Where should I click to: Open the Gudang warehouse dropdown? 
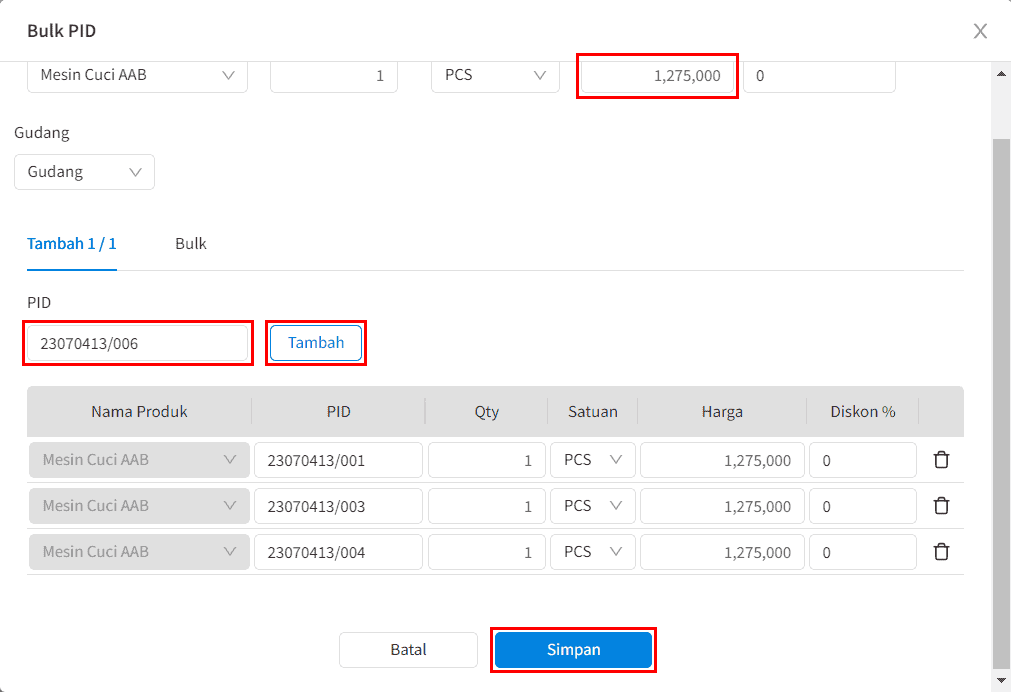[84, 172]
